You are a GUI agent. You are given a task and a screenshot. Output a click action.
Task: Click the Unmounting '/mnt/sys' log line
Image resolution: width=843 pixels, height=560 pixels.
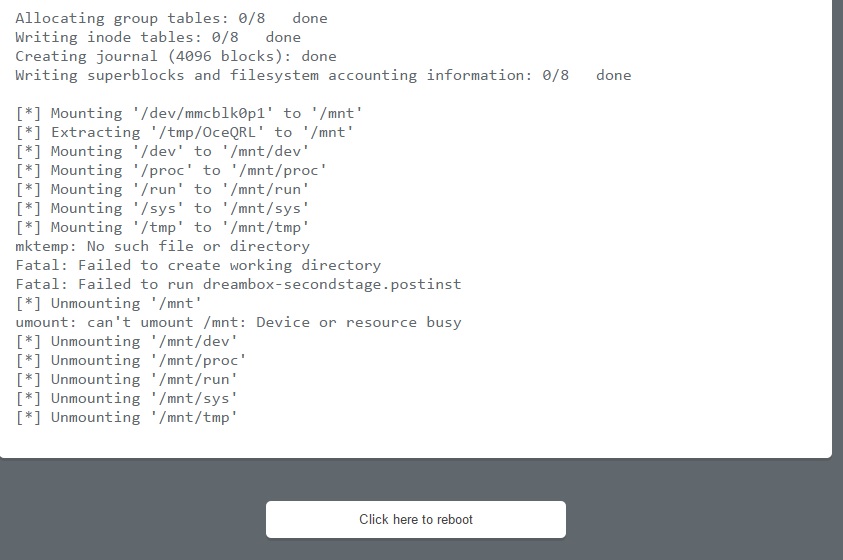point(127,398)
